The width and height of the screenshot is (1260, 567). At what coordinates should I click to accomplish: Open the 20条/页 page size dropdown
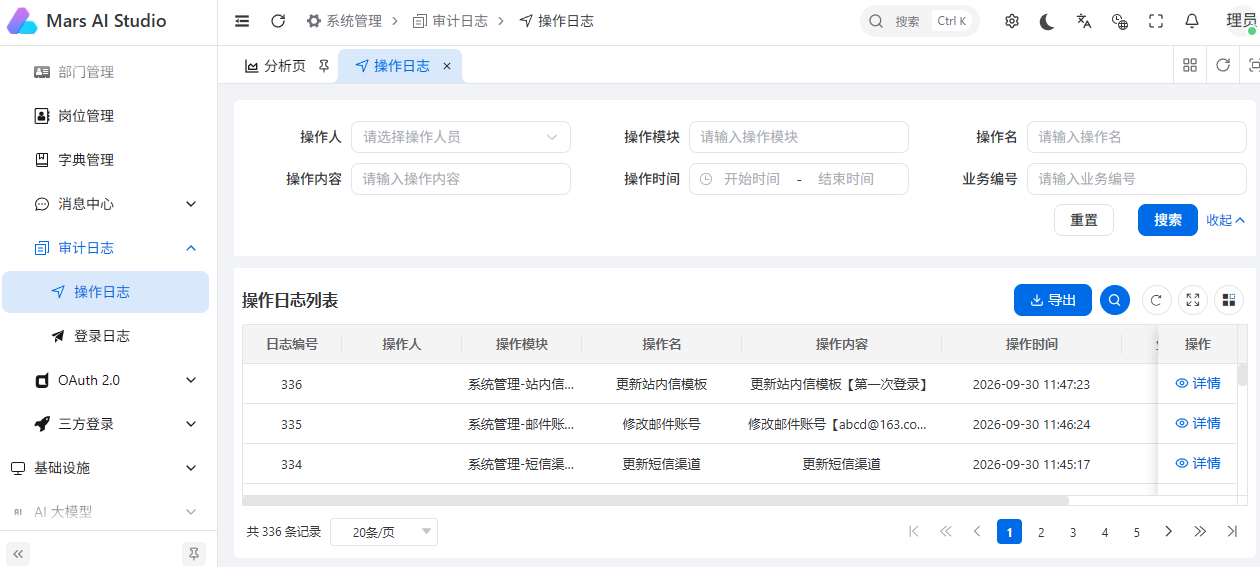coord(384,532)
